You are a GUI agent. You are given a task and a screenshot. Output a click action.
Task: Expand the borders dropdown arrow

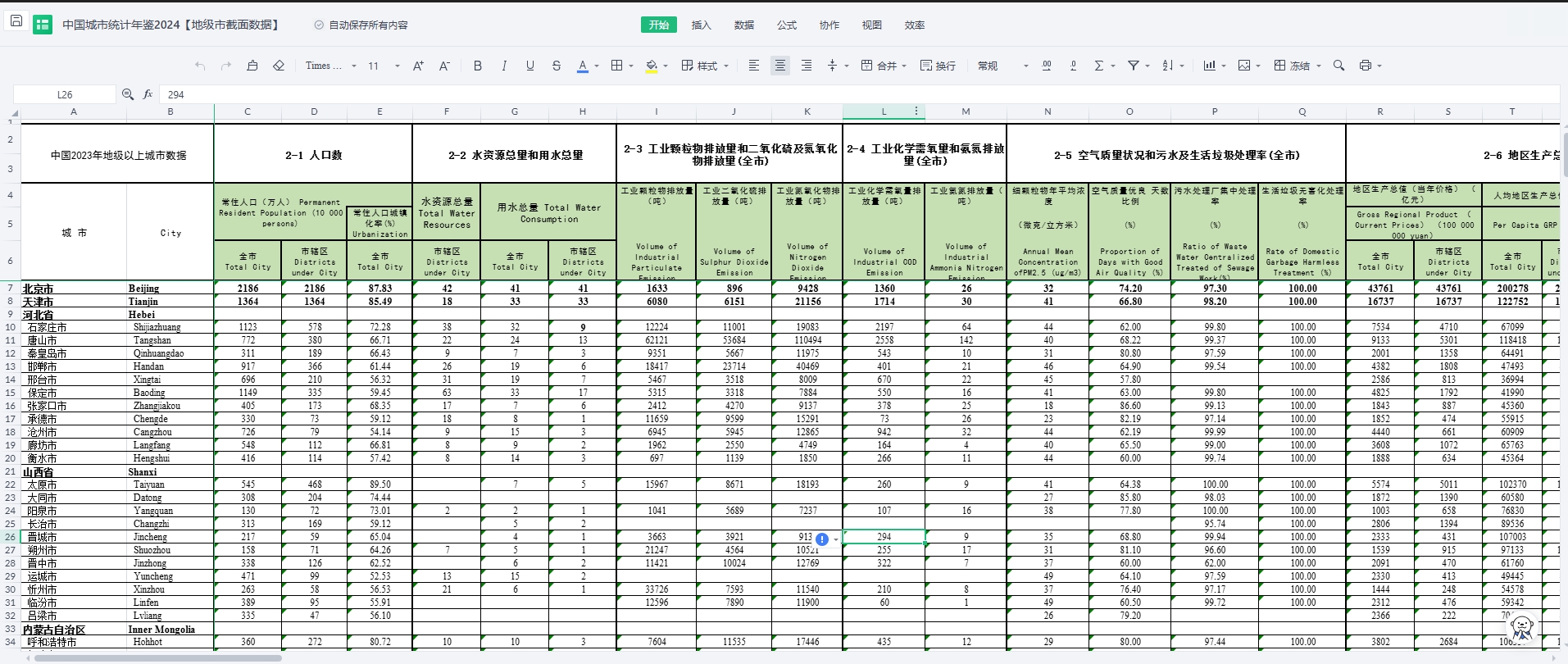(631, 66)
